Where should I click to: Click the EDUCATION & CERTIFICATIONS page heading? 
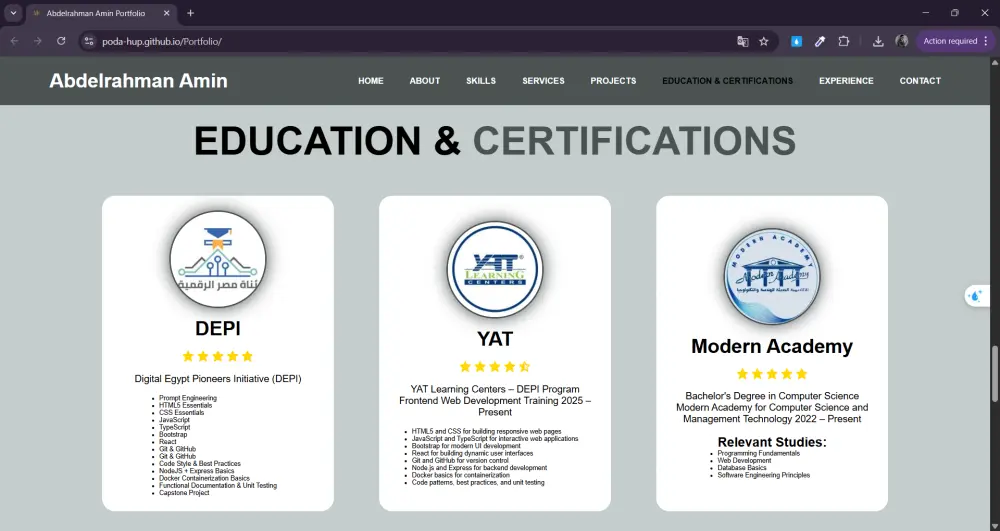coord(495,141)
